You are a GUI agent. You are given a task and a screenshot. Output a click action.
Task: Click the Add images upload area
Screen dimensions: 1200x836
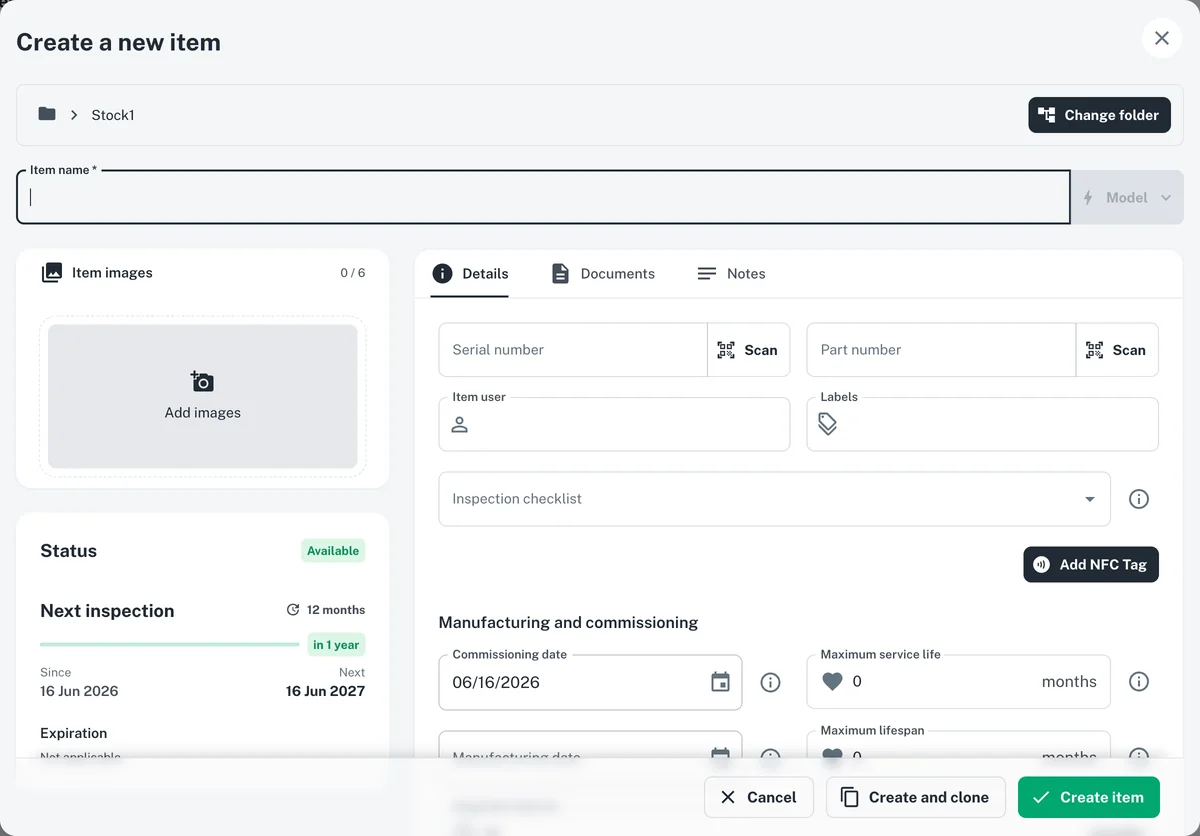coord(203,396)
